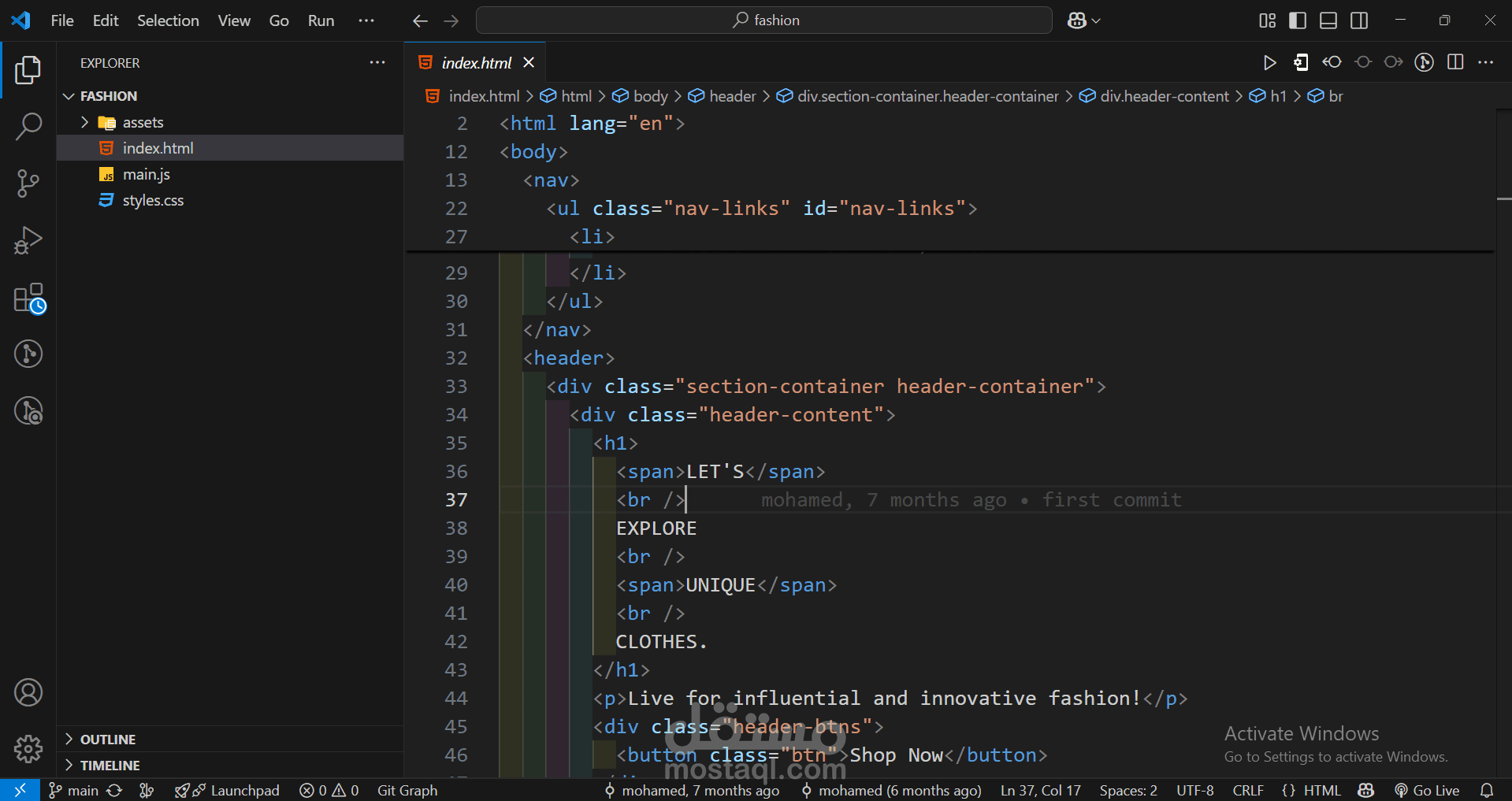Open the Accounts icon
1512x801 pixels.
(28, 692)
